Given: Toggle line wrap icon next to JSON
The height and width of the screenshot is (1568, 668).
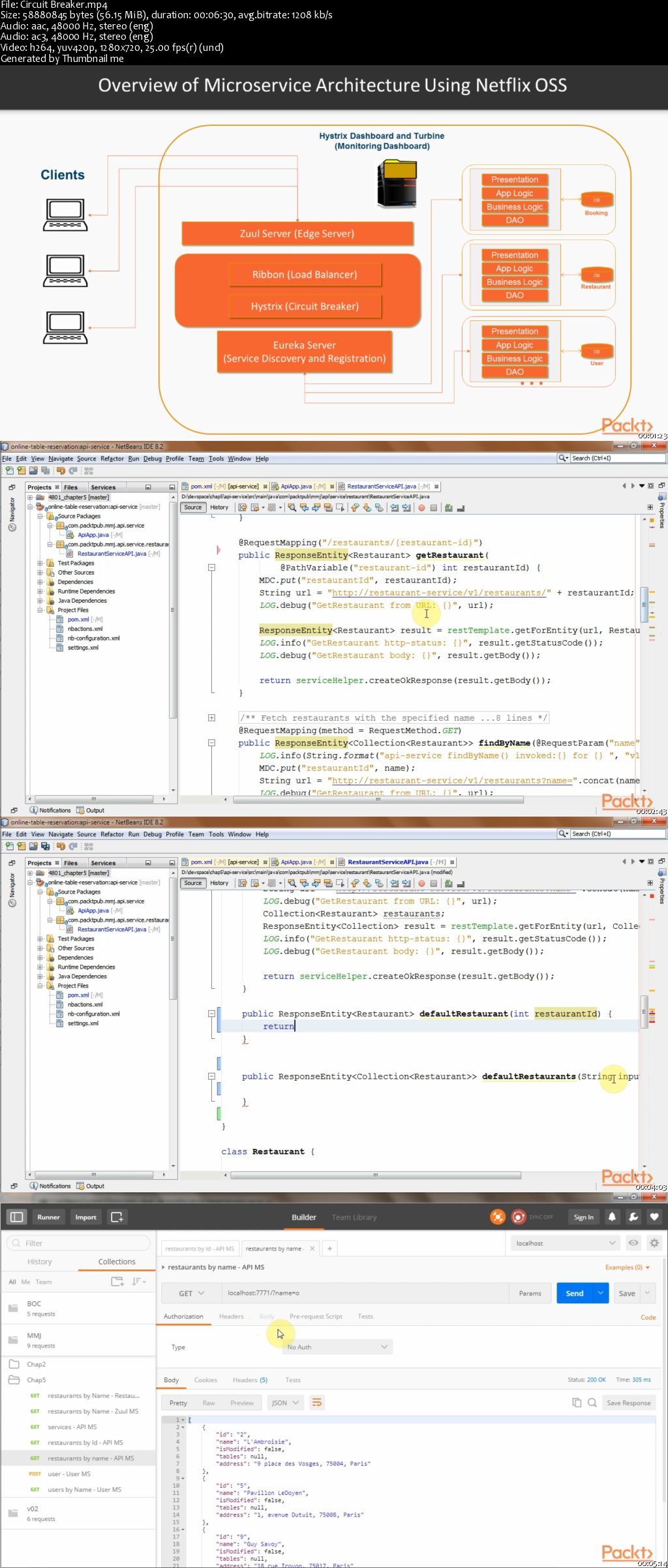Looking at the screenshot, I should pos(316,1403).
